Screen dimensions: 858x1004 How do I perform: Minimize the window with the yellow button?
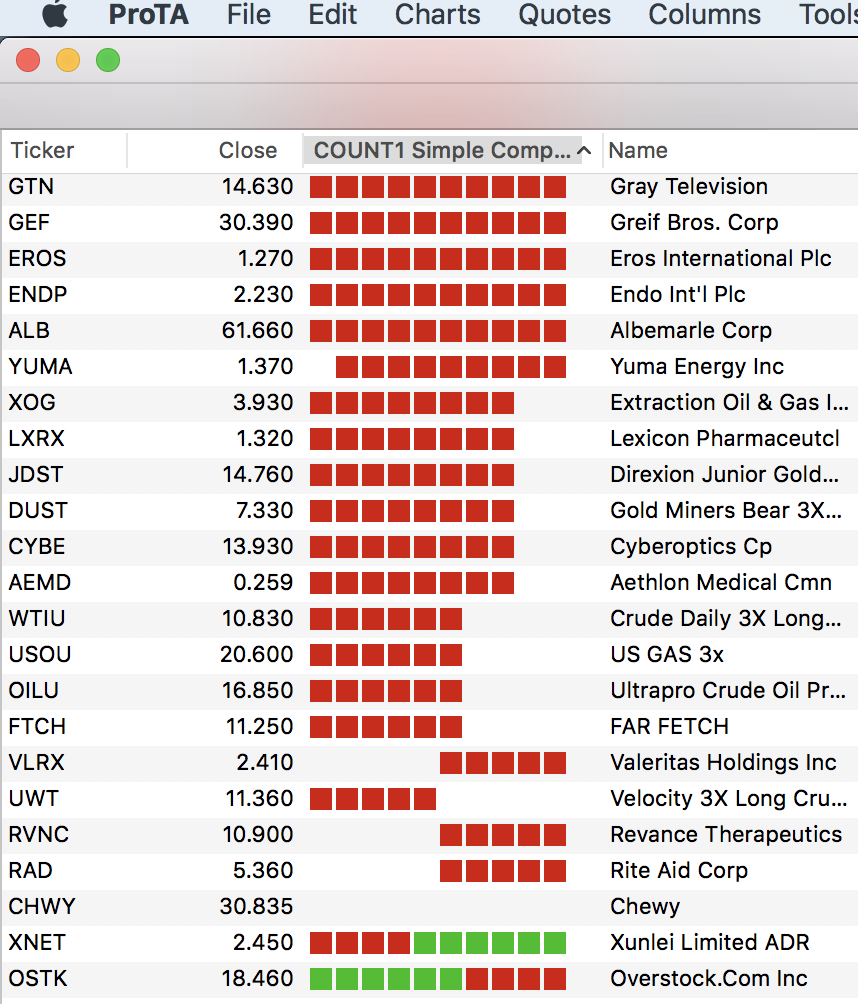(68, 60)
